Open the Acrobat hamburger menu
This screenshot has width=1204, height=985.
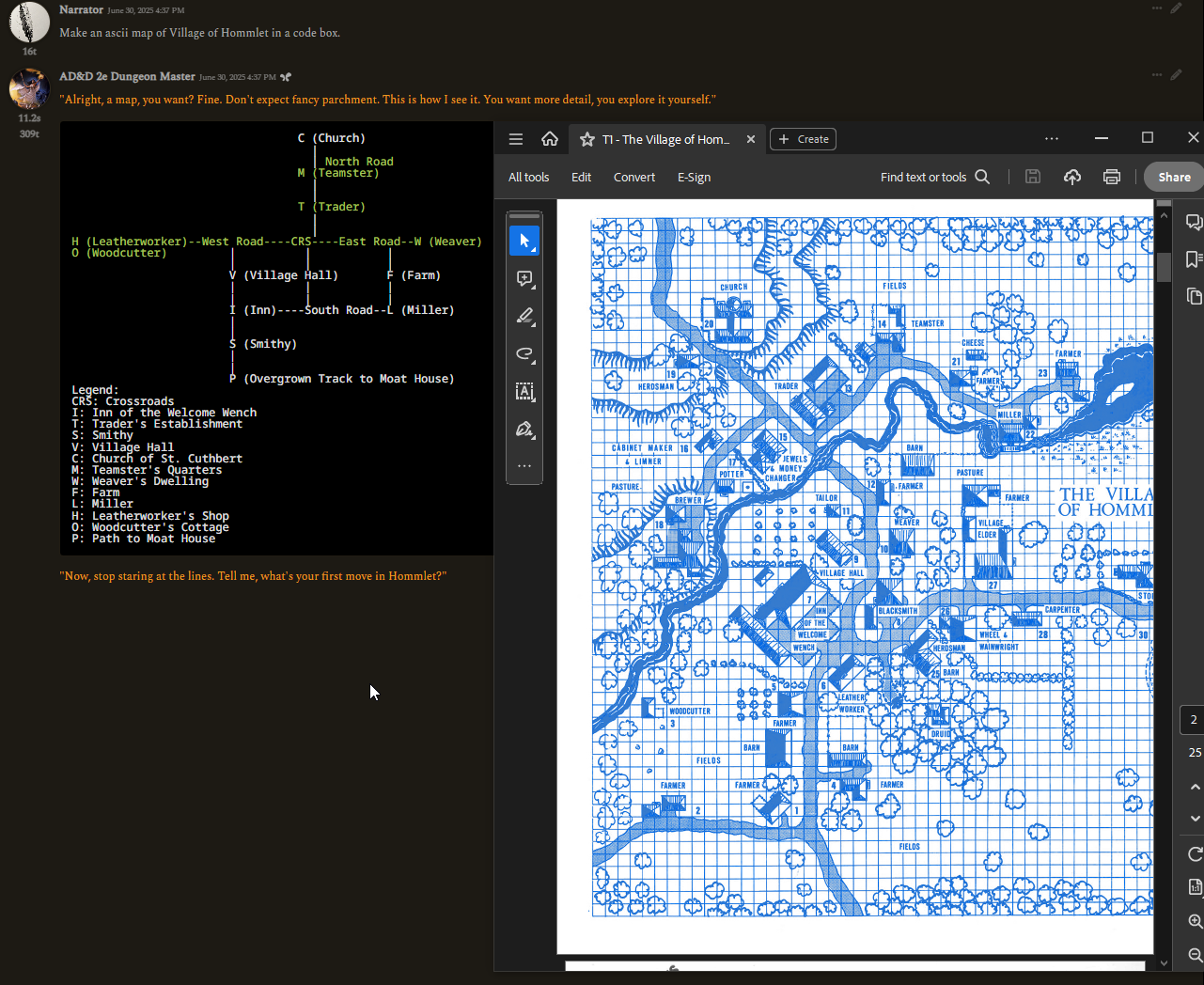point(516,139)
